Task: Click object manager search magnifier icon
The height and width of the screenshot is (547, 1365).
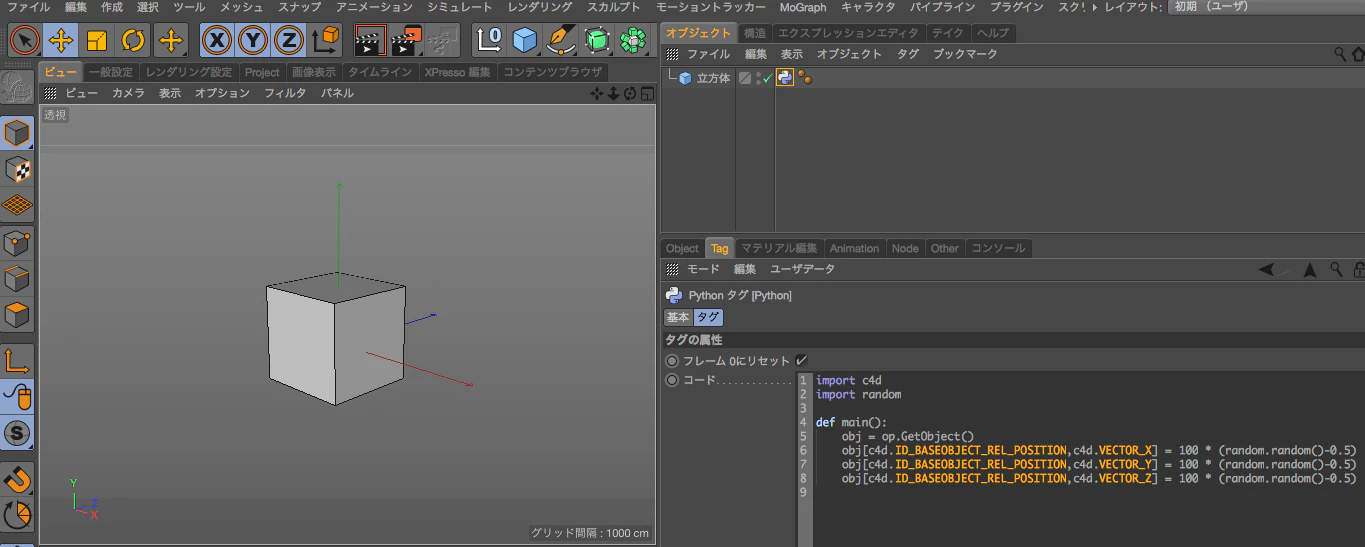Action: point(1340,54)
